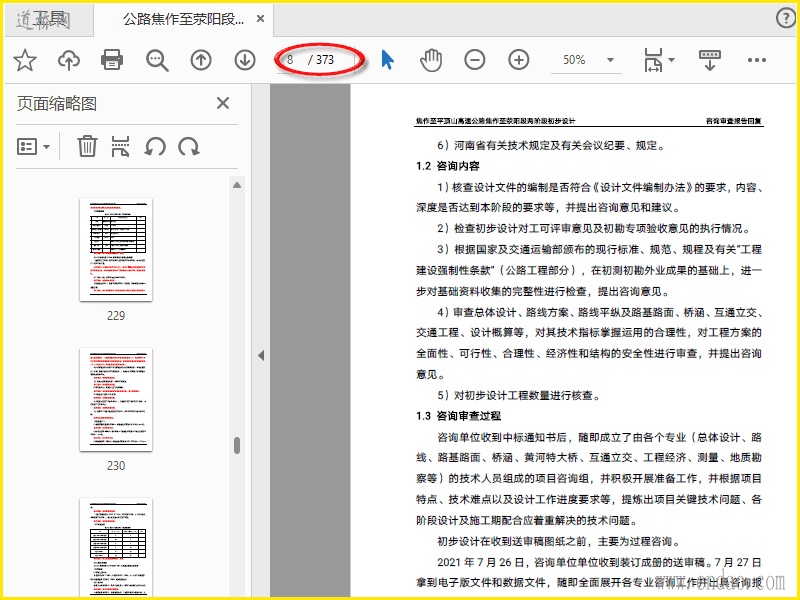Click the page label 229
This screenshot has height=600, width=800.
click(116, 315)
